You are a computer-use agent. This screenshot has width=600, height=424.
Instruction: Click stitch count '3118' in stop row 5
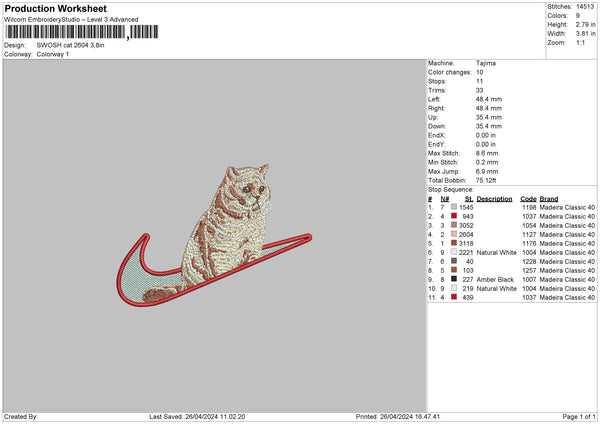466,243
